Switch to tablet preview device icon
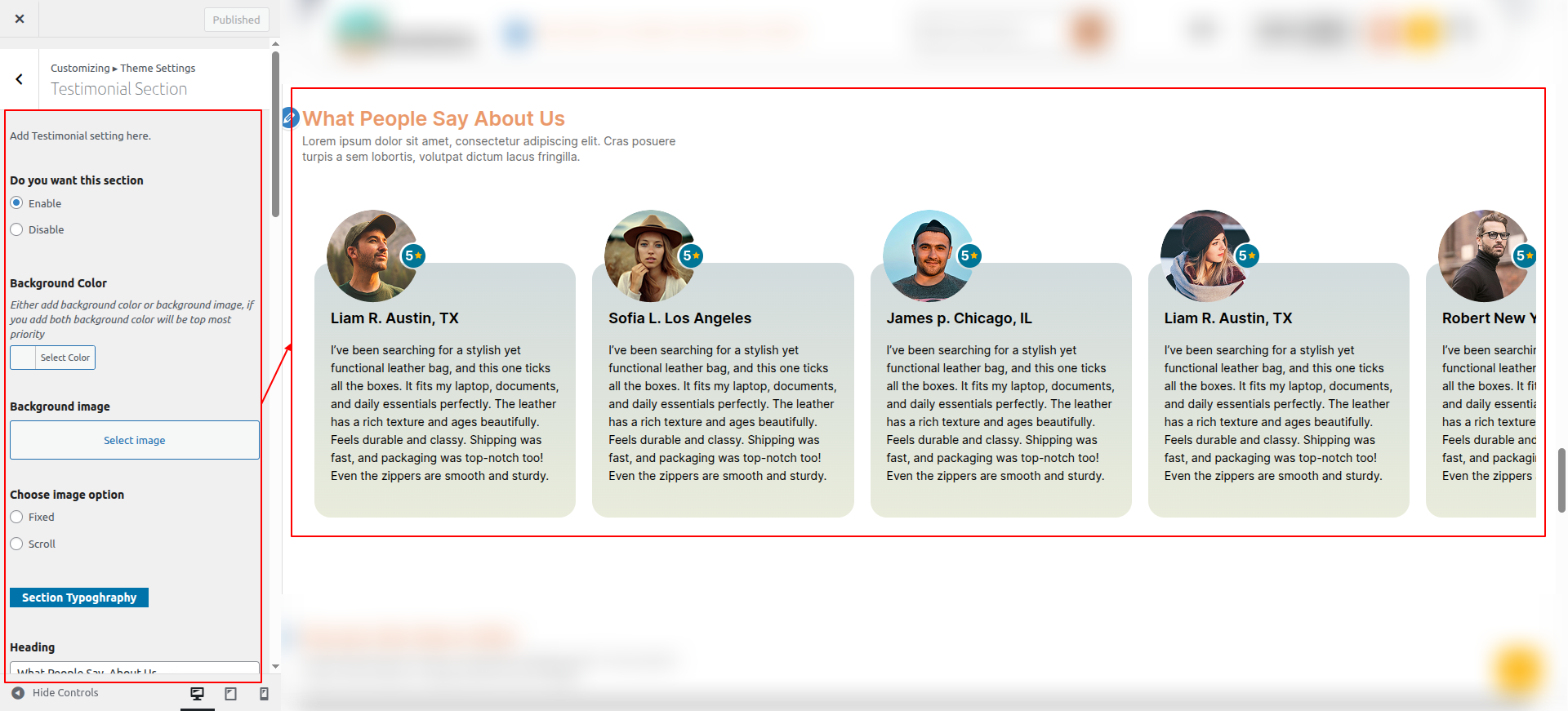Viewport: 1568px width, 711px height. (231, 694)
